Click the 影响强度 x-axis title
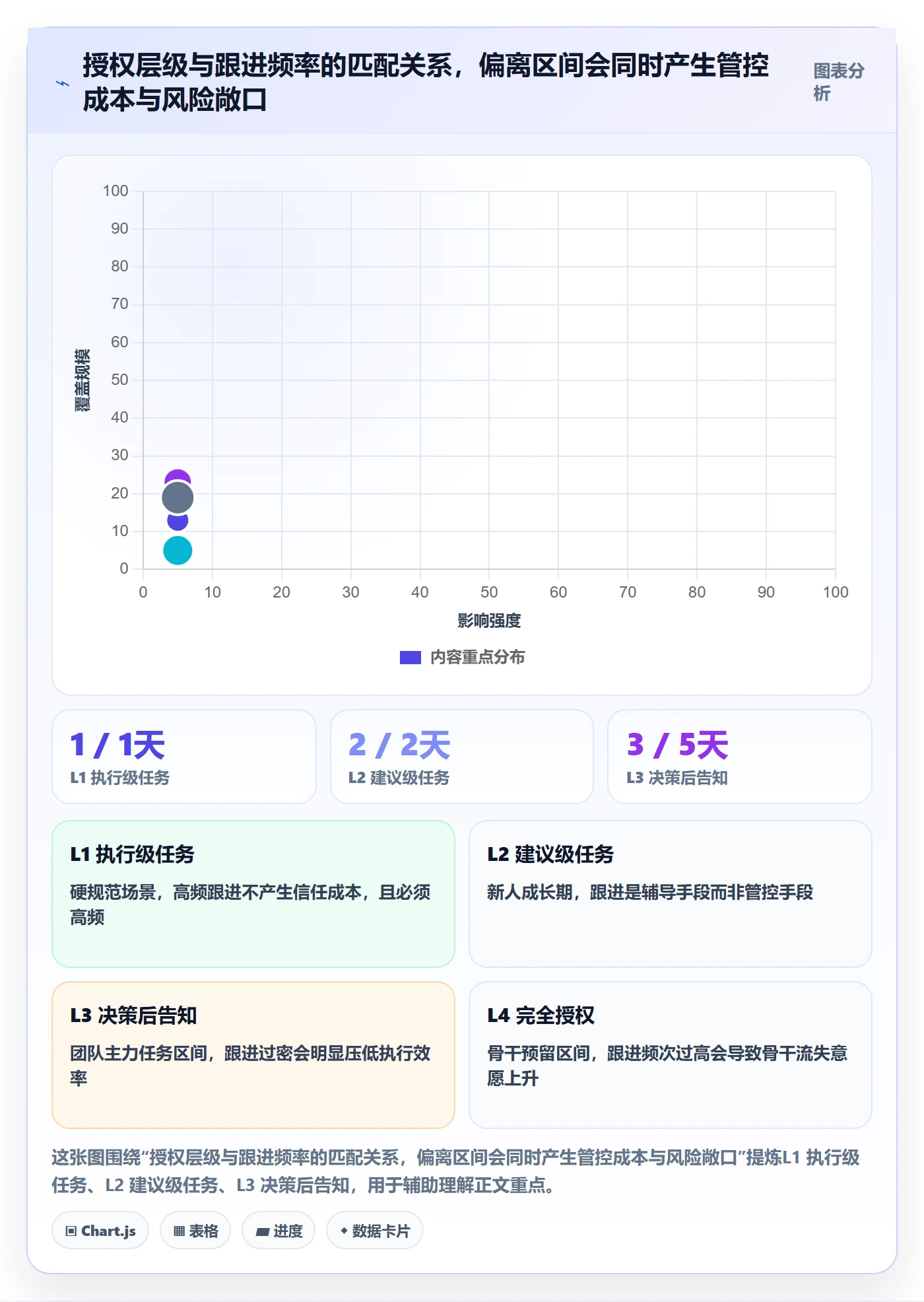The width and height of the screenshot is (924, 1302). pyautogui.click(x=489, y=621)
